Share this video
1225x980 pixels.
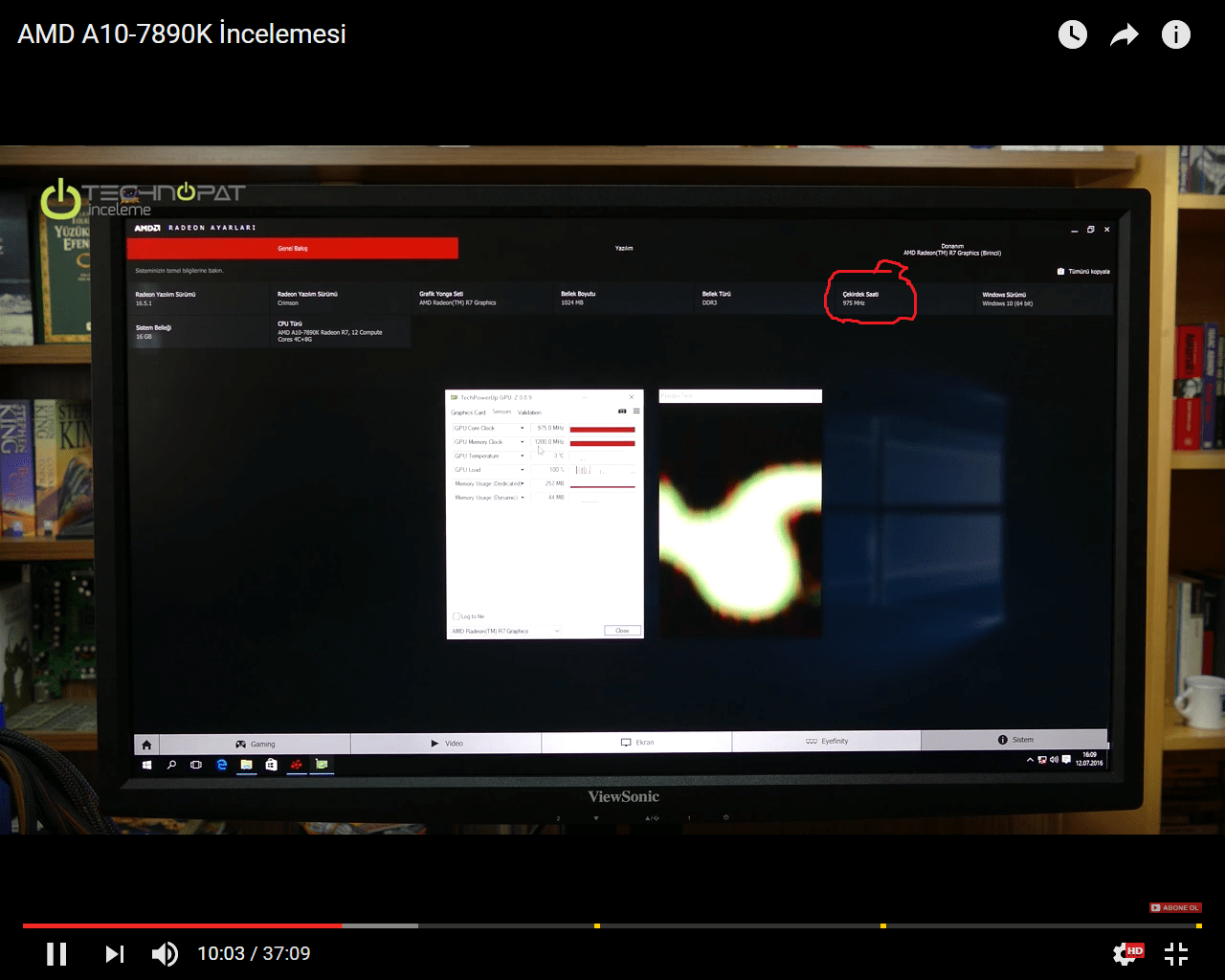coord(1125,35)
